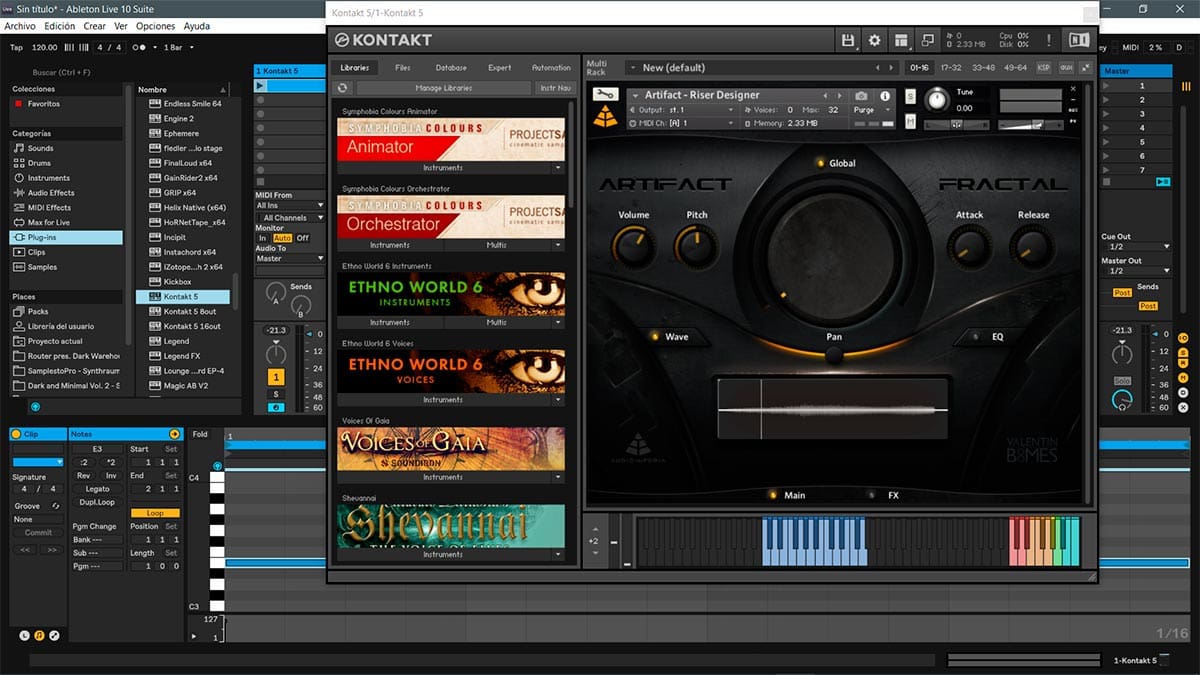Click the Kontakt Tune knob
This screenshot has width=1200, height=675.
[936, 100]
